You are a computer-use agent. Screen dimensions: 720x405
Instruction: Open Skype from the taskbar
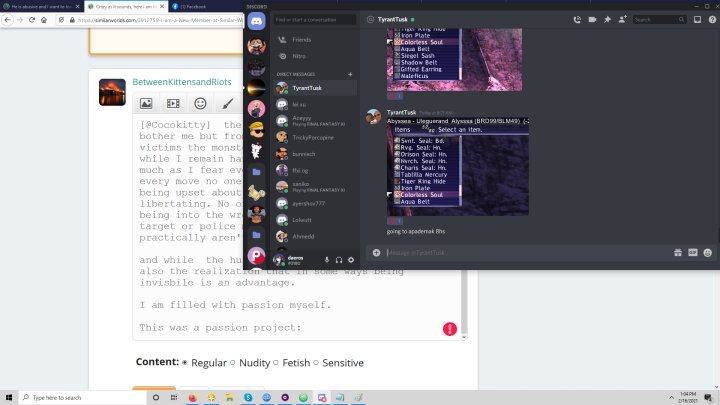click(248, 397)
